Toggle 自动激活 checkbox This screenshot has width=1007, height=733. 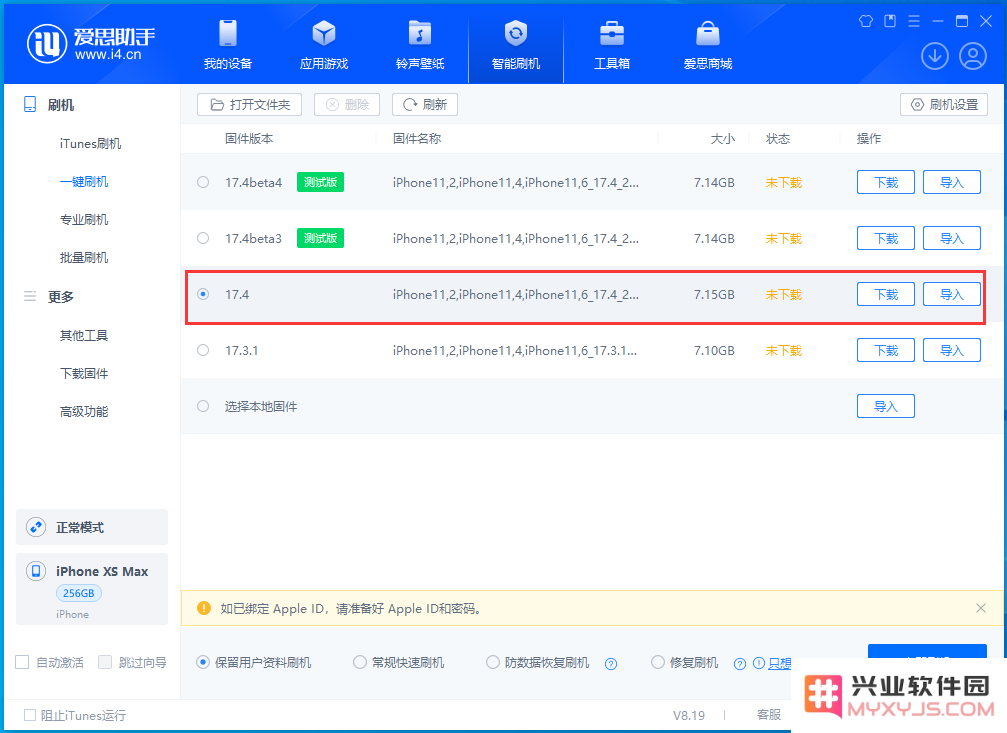tap(22, 662)
